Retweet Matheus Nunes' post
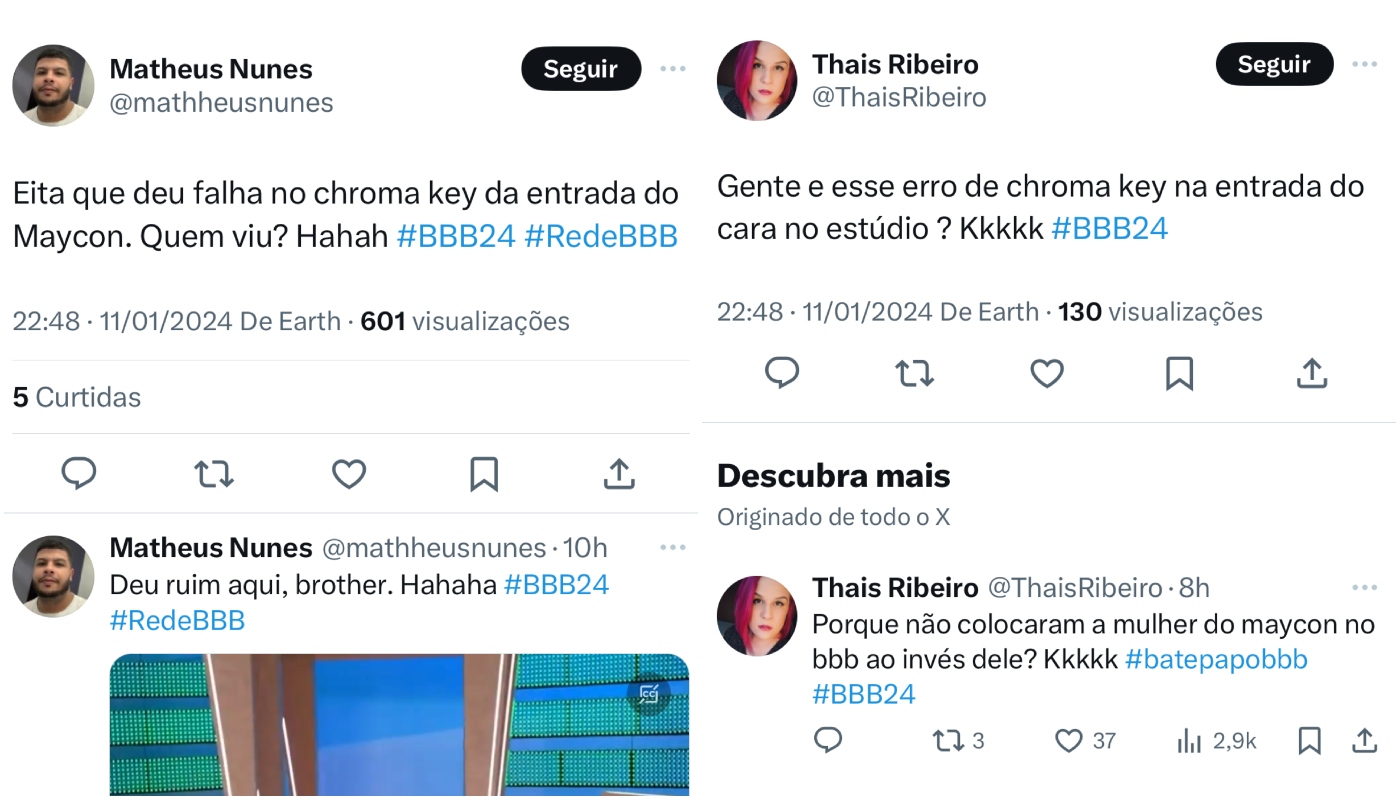Viewport: 1400px width, 800px height. tap(213, 474)
